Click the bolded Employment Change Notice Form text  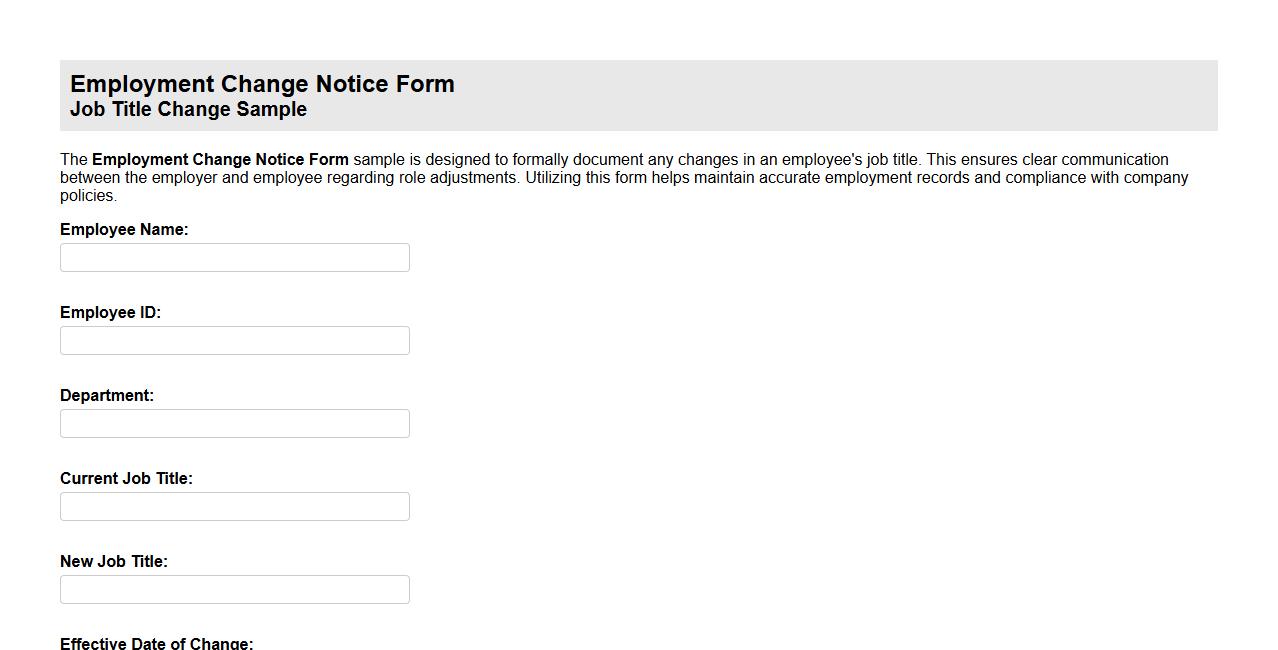220,159
